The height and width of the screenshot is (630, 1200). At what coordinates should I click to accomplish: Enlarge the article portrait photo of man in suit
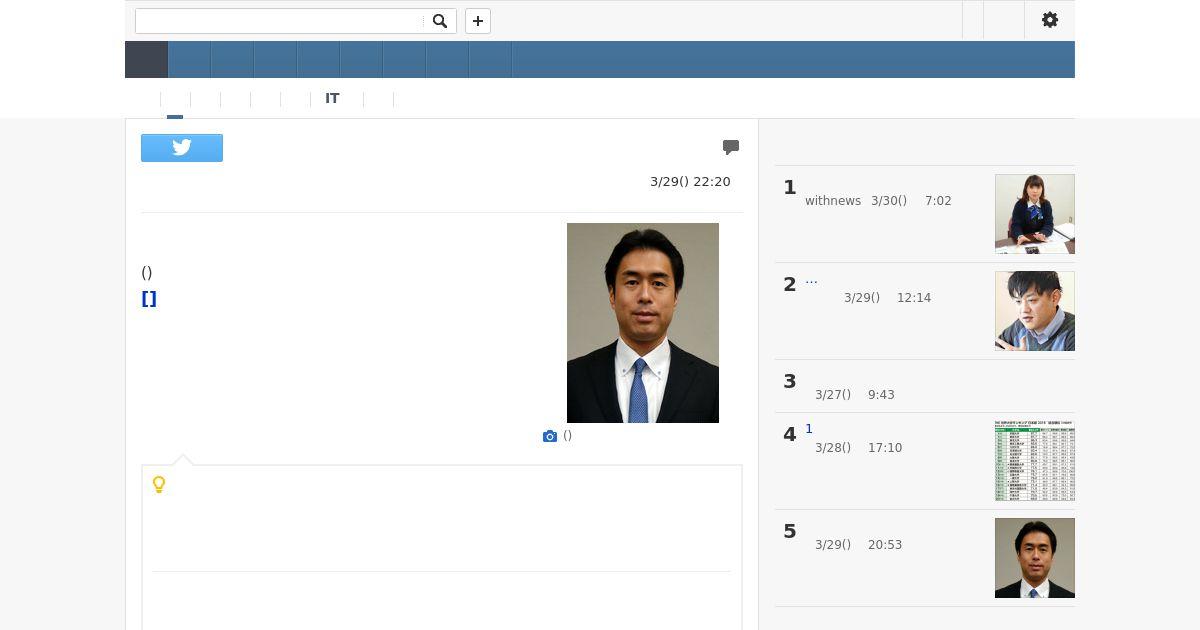(x=643, y=323)
